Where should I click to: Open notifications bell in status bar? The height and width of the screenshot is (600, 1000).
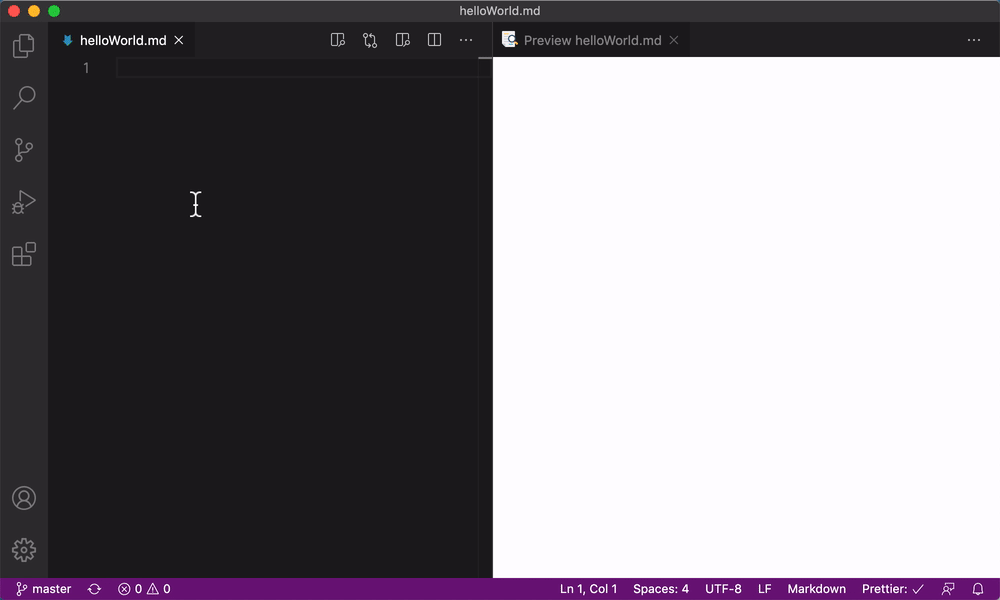pos(978,589)
